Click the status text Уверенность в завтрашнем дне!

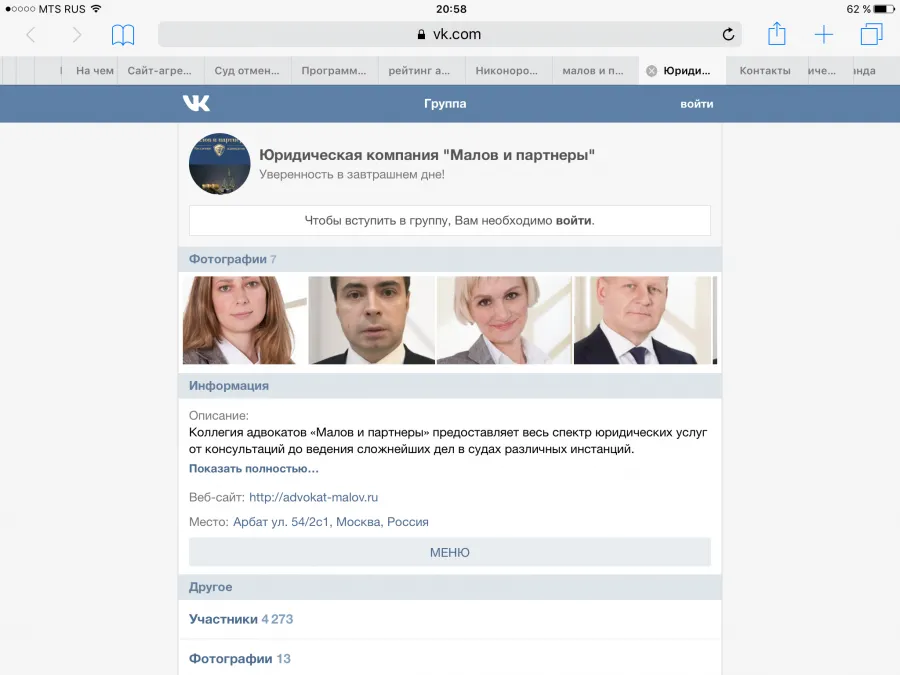[352, 174]
